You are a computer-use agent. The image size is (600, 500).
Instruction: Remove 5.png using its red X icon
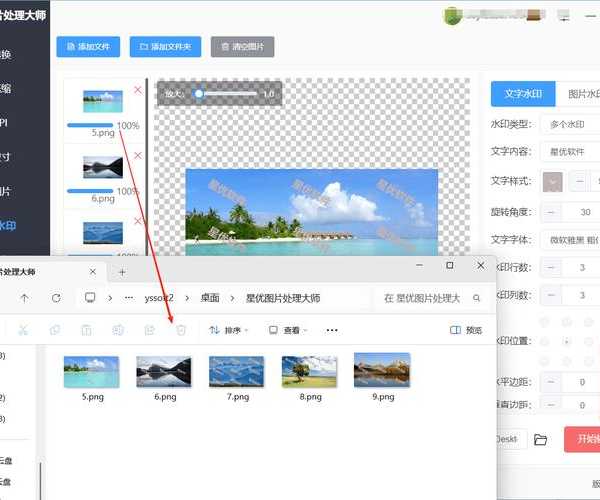coord(138,91)
